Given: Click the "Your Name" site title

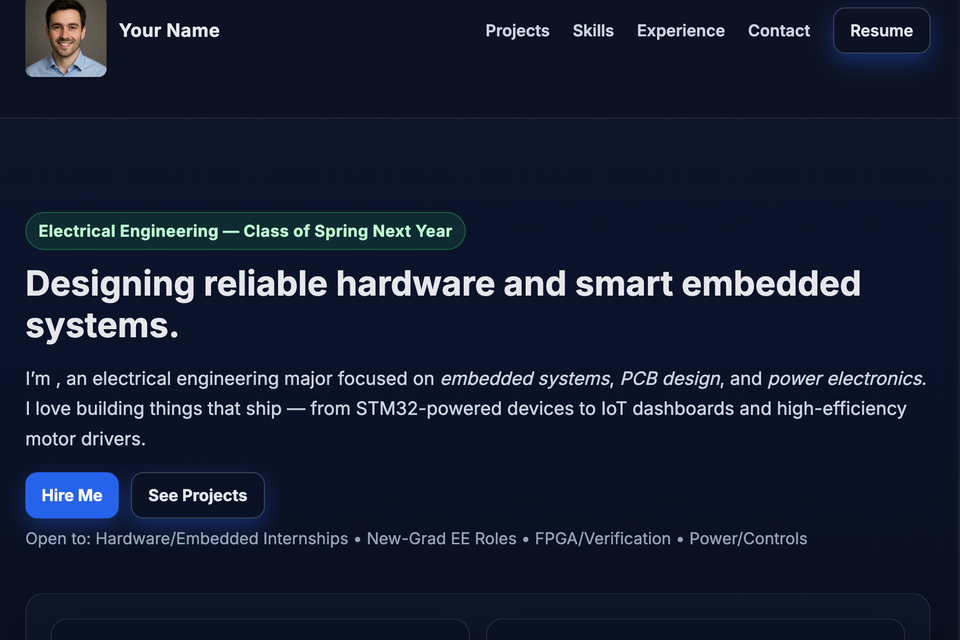Looking at the screenshot, I should (169, 30).
